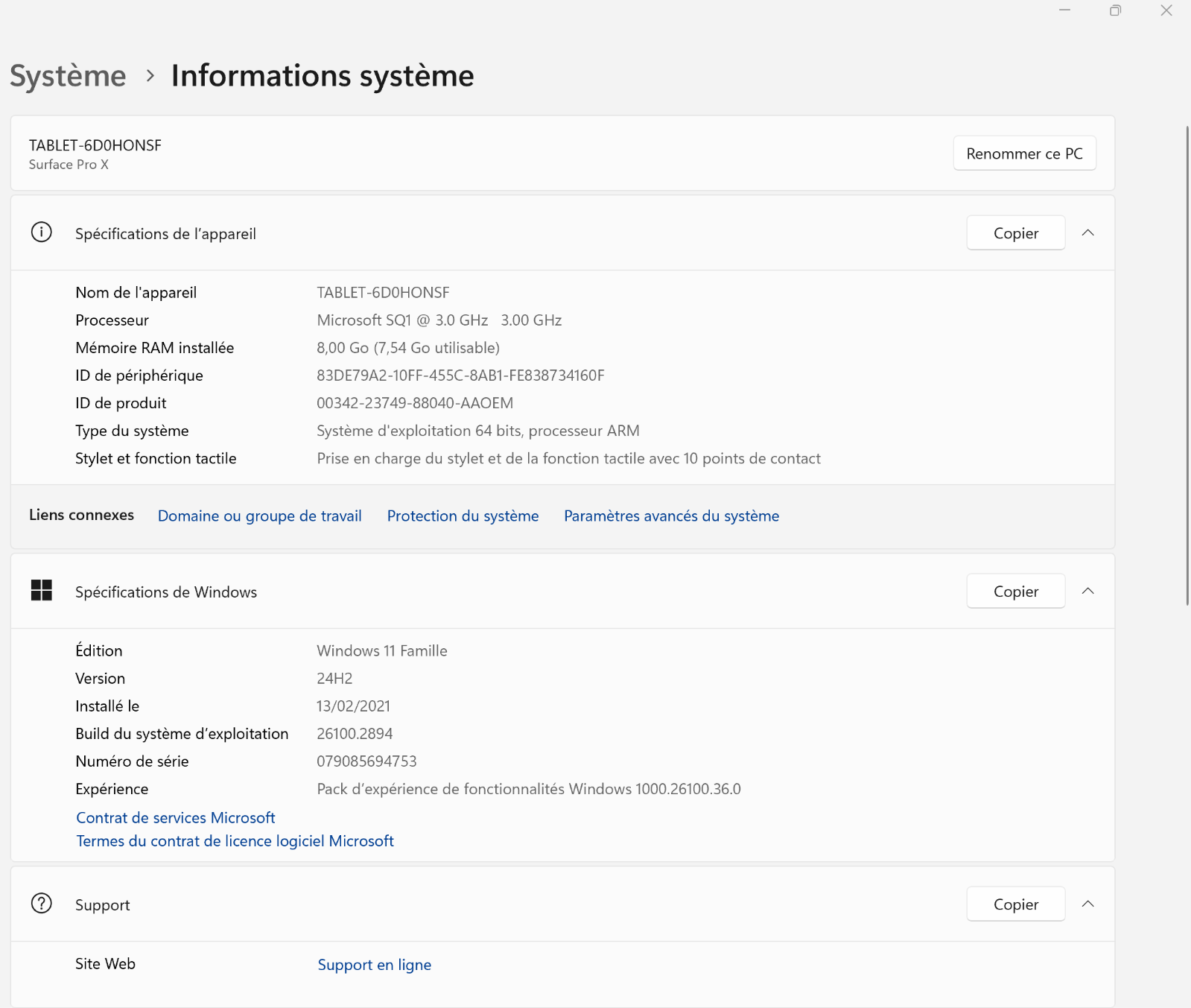The image size is (1191, 1008).
Task: Copy the Support section info
Action: 1015,904
